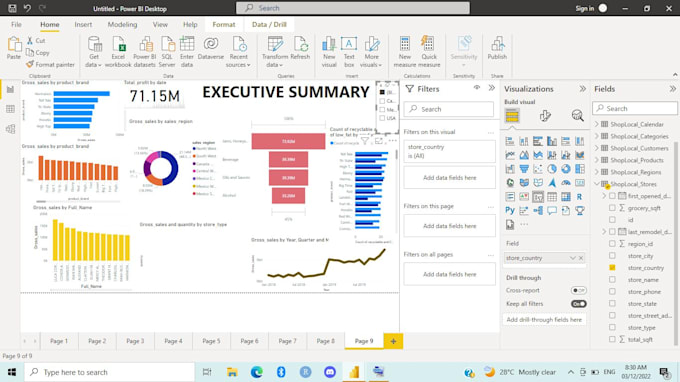680x382 pixels.
Task: Click the Refresh icon in ribbon
Action: (x=300, y=48)
